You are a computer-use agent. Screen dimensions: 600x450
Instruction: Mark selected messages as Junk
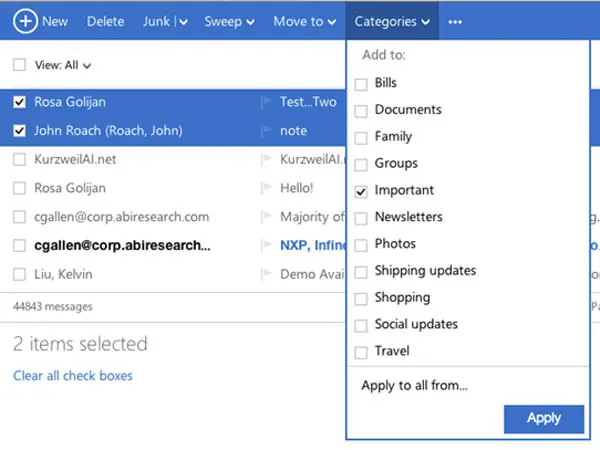[157, 21]
